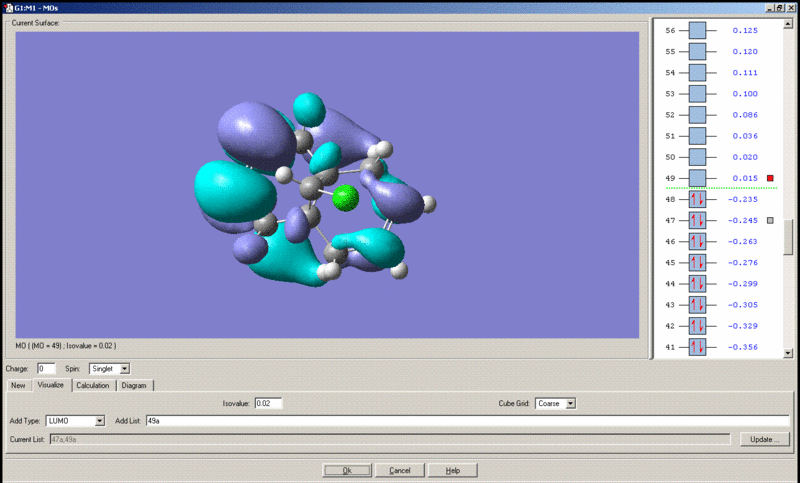Click energy value 0.015
This screenshot has height=483, width=800.
click(x=745, y=178)
